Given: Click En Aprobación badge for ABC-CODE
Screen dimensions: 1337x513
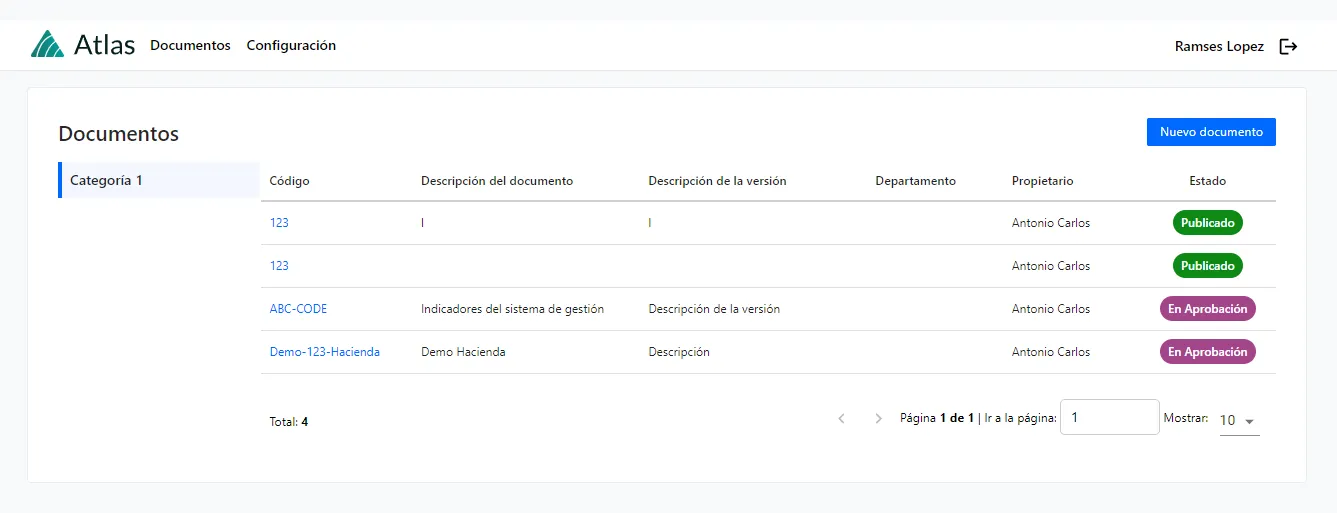Looking at the screenshot, I should click(1207, 309).
